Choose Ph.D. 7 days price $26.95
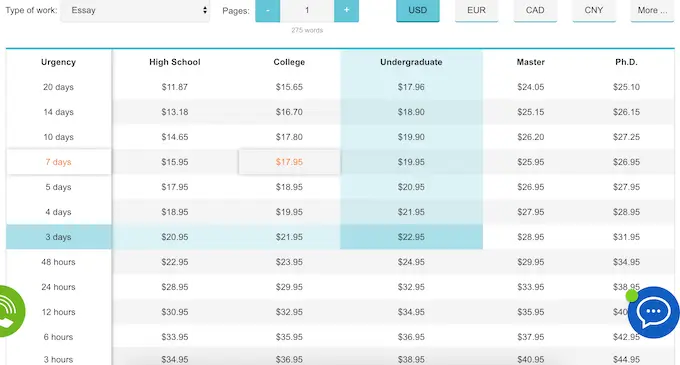 pos(626,162)
